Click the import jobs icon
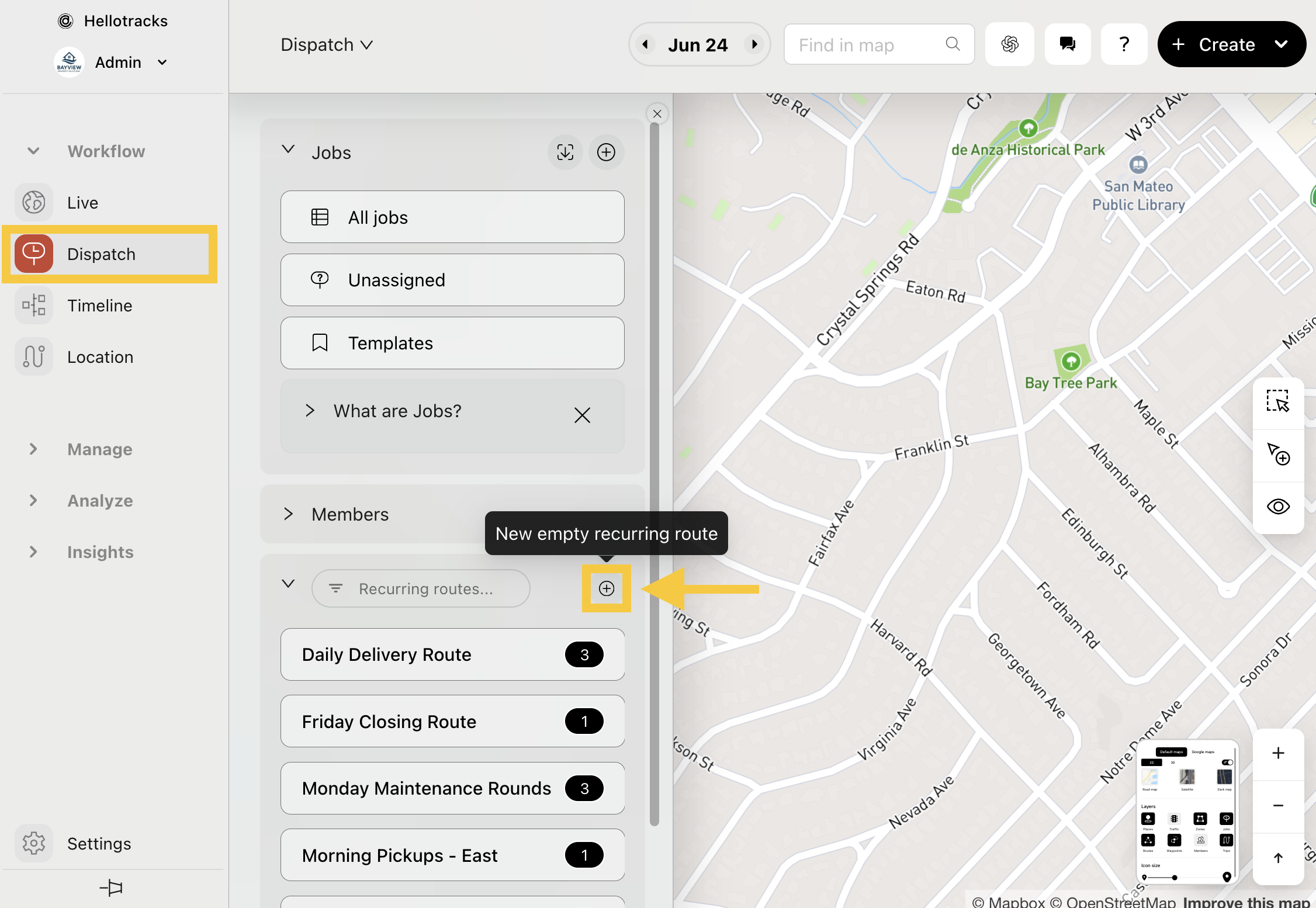 [x=565, y=153]
